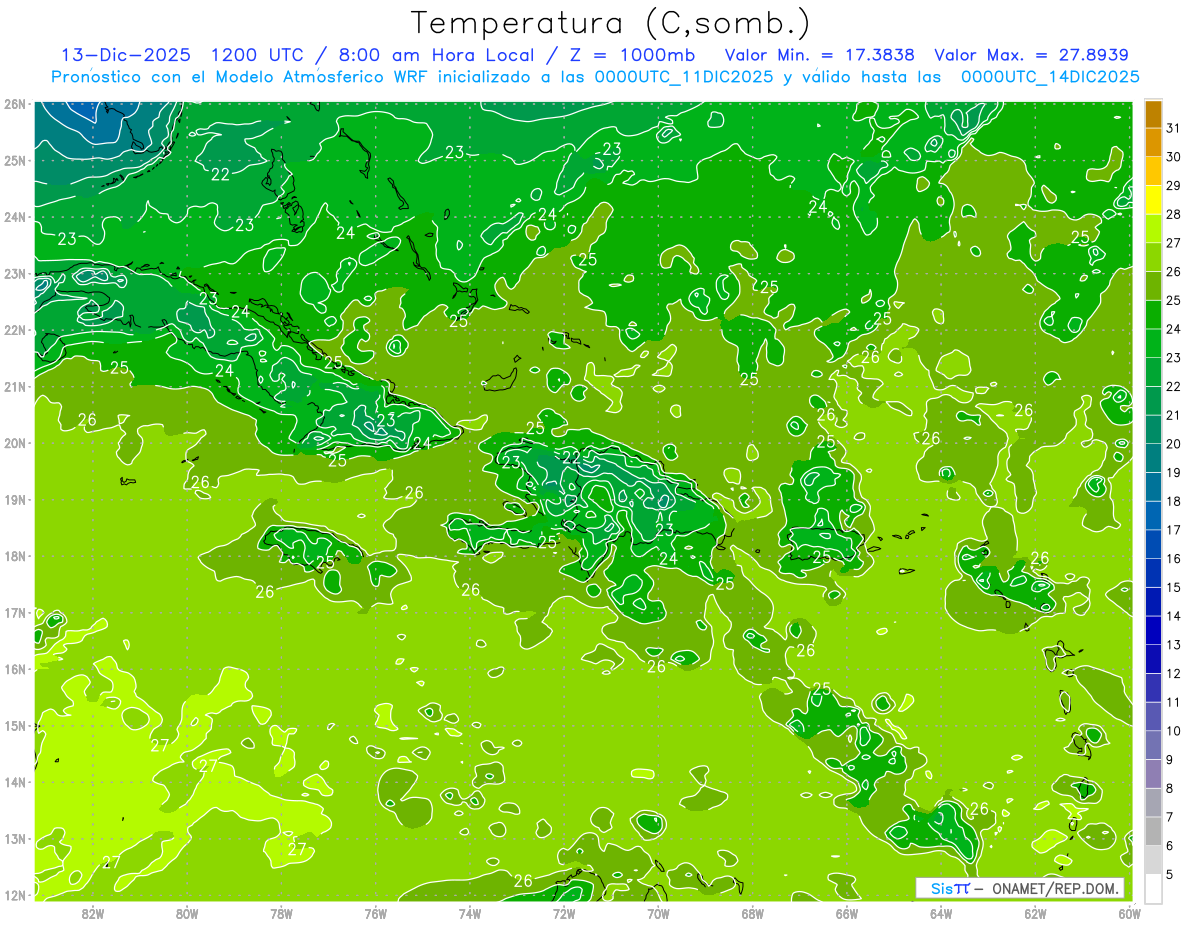The image size is (1200, 927).
Task: Pick the light green swatch between 26 and 27
Action: click(1153, 257)
